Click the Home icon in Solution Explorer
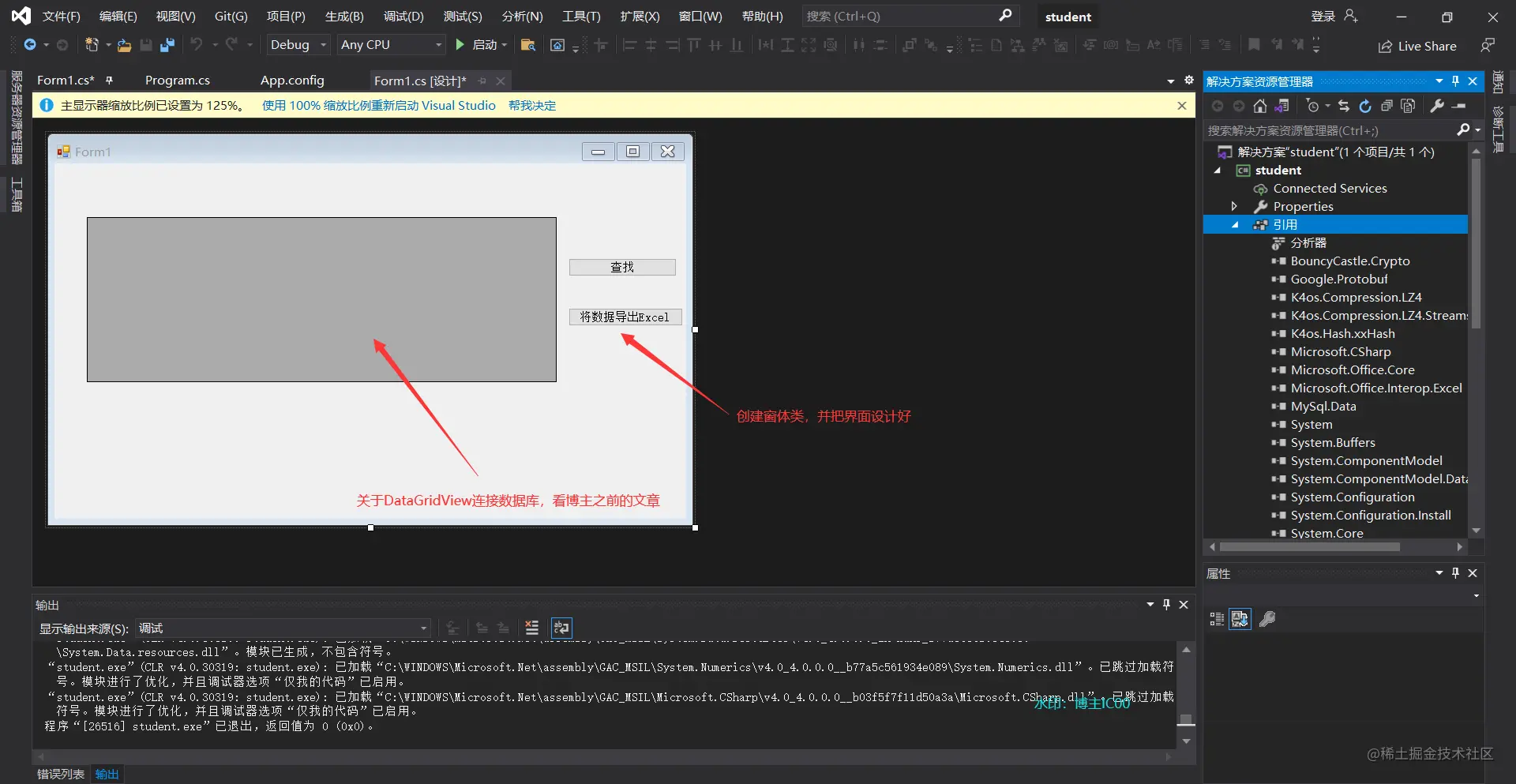The width and height of the screenshot is (1516, 784). pyautogui.click(x=1260, y=106)
